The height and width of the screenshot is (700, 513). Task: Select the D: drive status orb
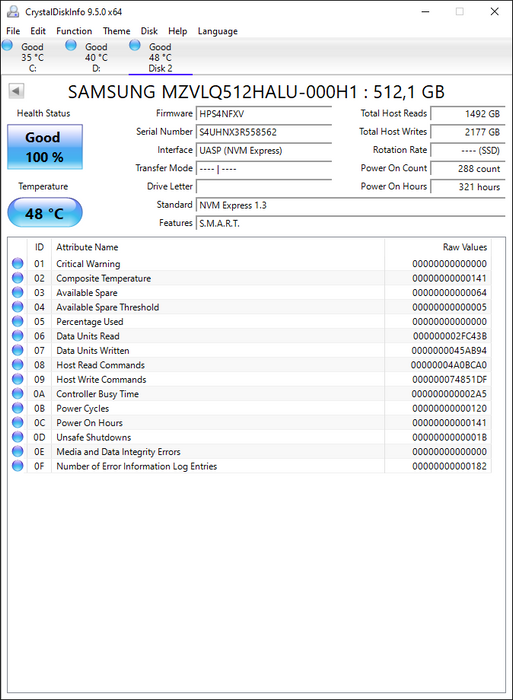point(71,45)
